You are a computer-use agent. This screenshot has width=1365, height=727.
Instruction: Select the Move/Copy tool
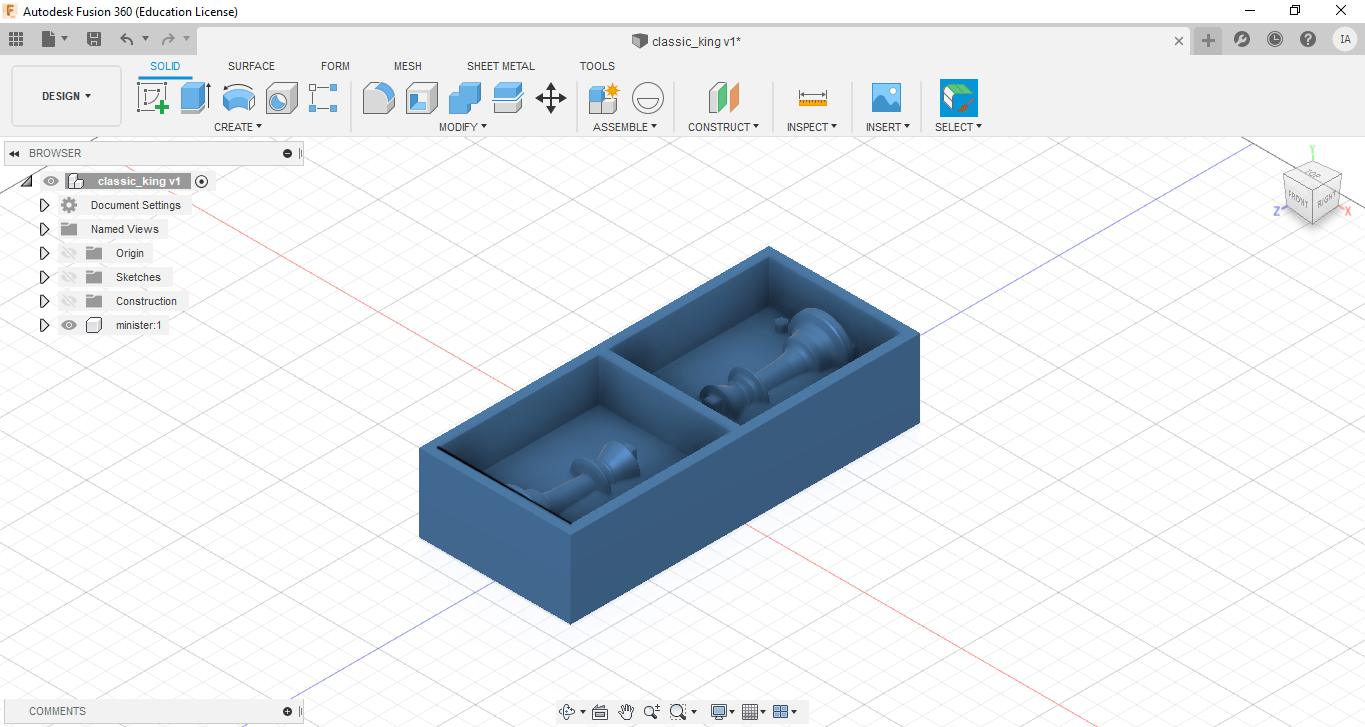point(551,98)
